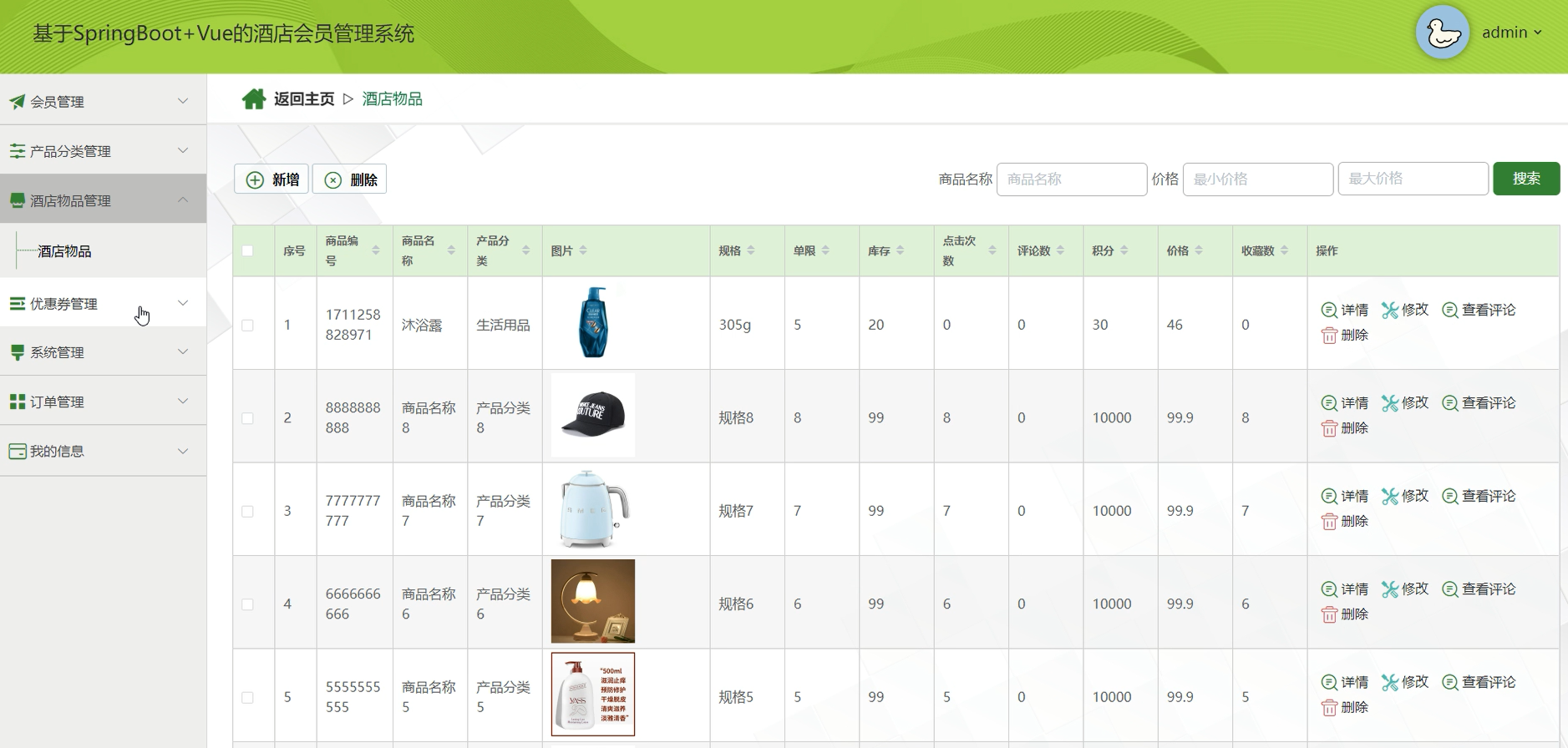The height and width of the screenshot is (748, 1568).
Task: Click the 产品分类管理 sliders icon
Action: point(17,151)
